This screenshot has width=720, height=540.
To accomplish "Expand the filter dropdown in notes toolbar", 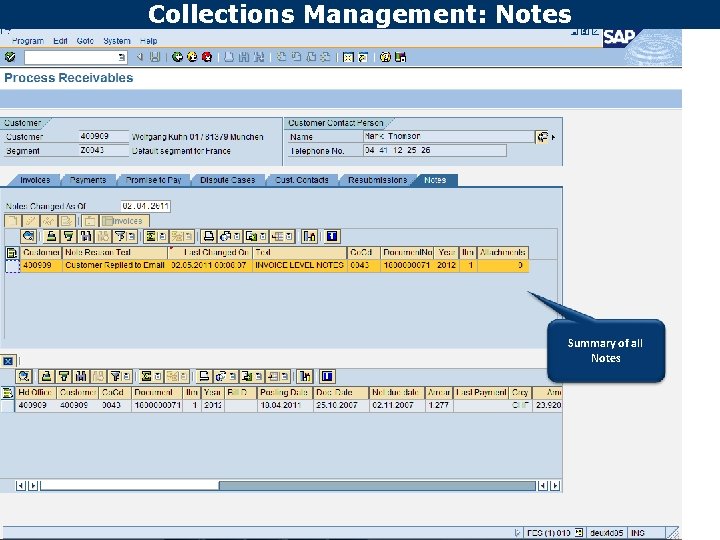I will point(132,236).
